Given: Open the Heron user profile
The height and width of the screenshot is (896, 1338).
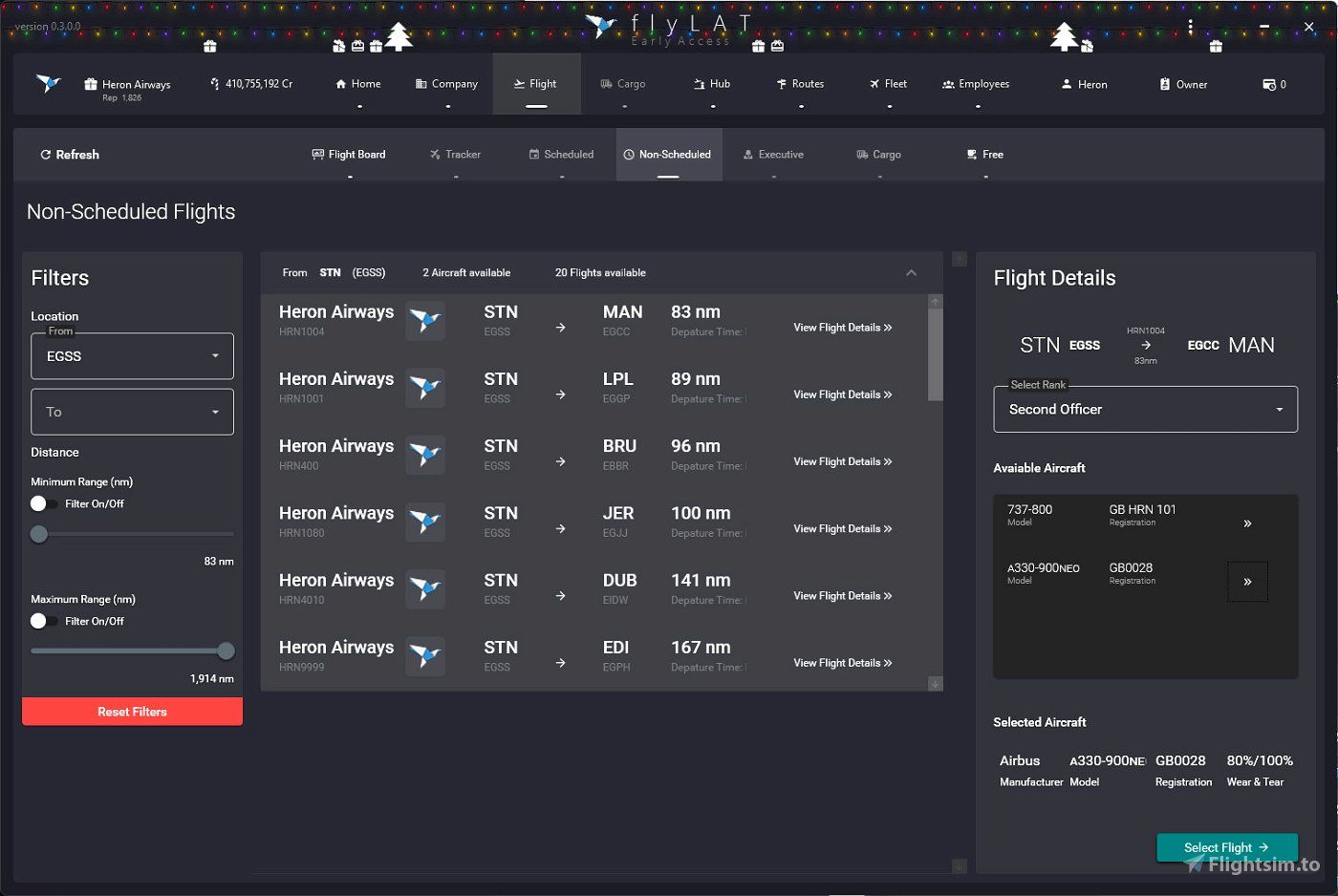Looking at the screenshot, I should coord(1084,84).
